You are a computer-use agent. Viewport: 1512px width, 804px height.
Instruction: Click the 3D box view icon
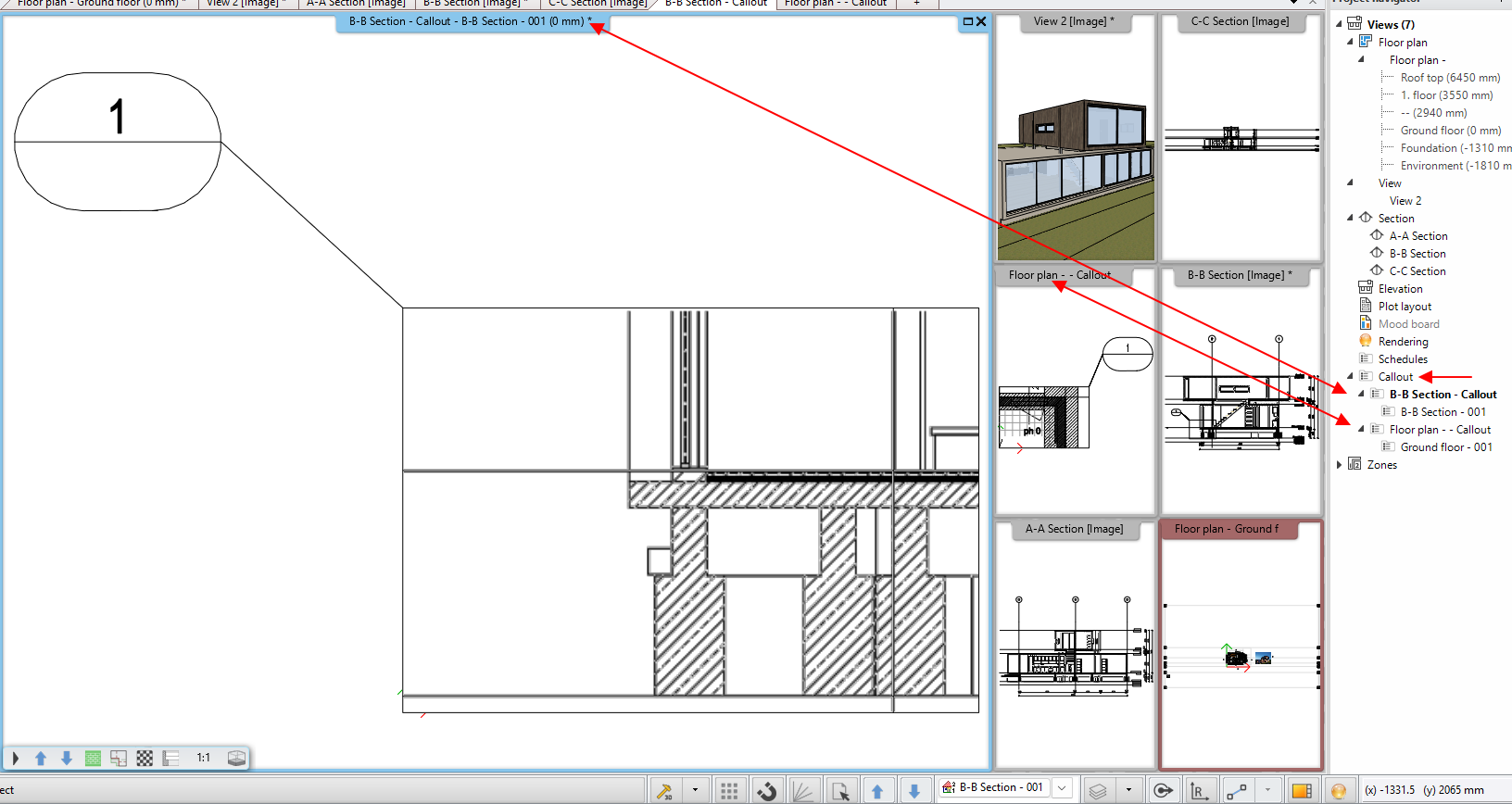point(236,758)
